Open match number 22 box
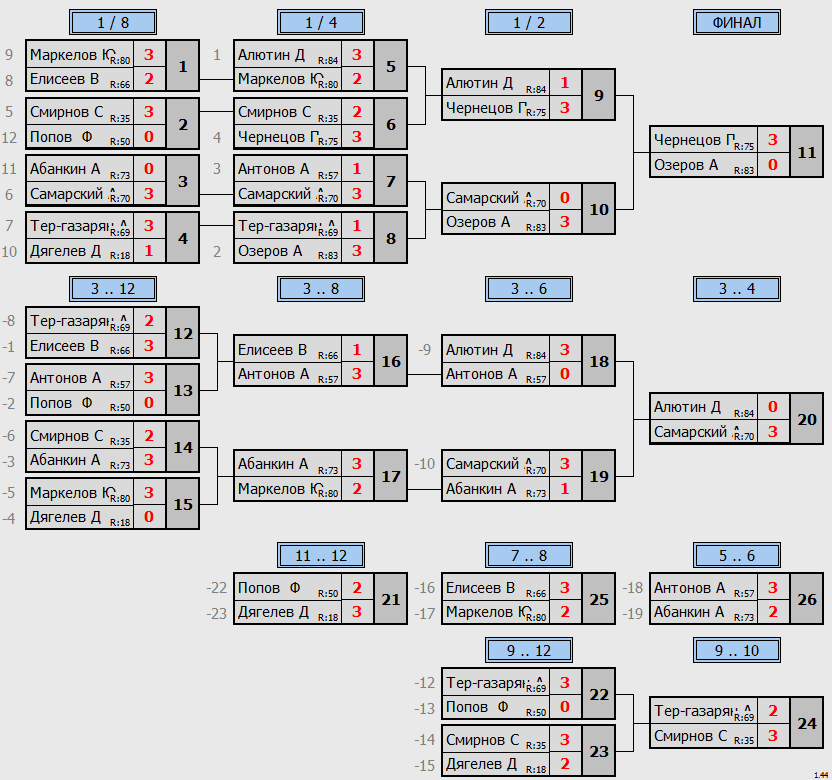The height and width of the screenshot is (780, 832). pyautogui.click(x=599, y=695)
